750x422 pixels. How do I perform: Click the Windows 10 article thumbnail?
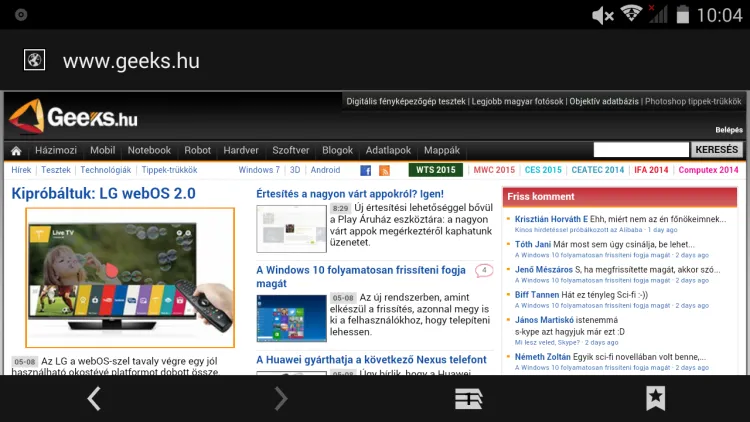coord(291,318)
